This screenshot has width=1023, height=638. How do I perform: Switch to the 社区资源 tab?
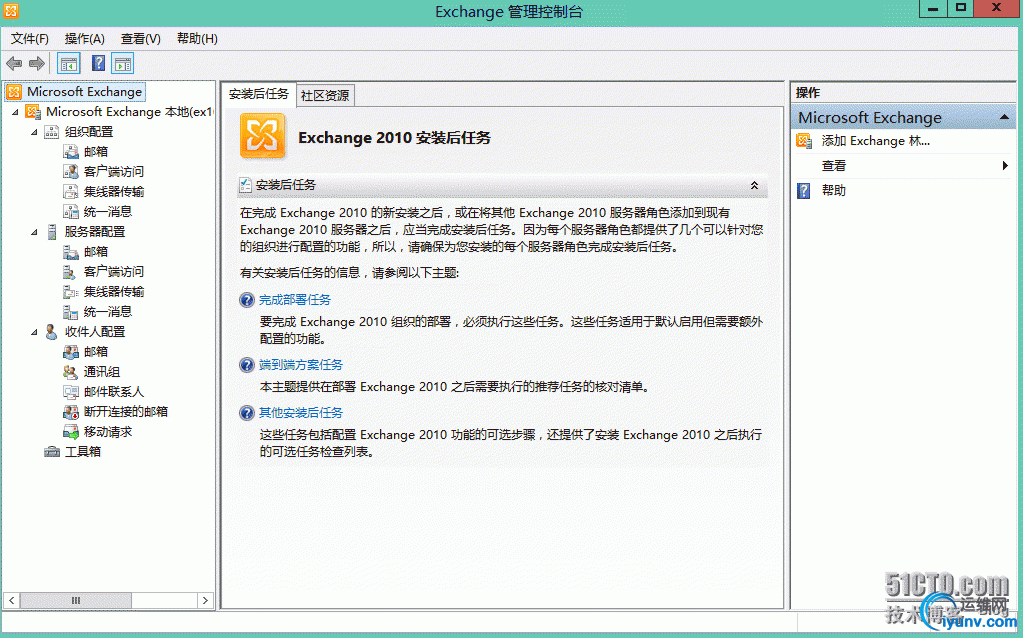(x=325, y=95)
